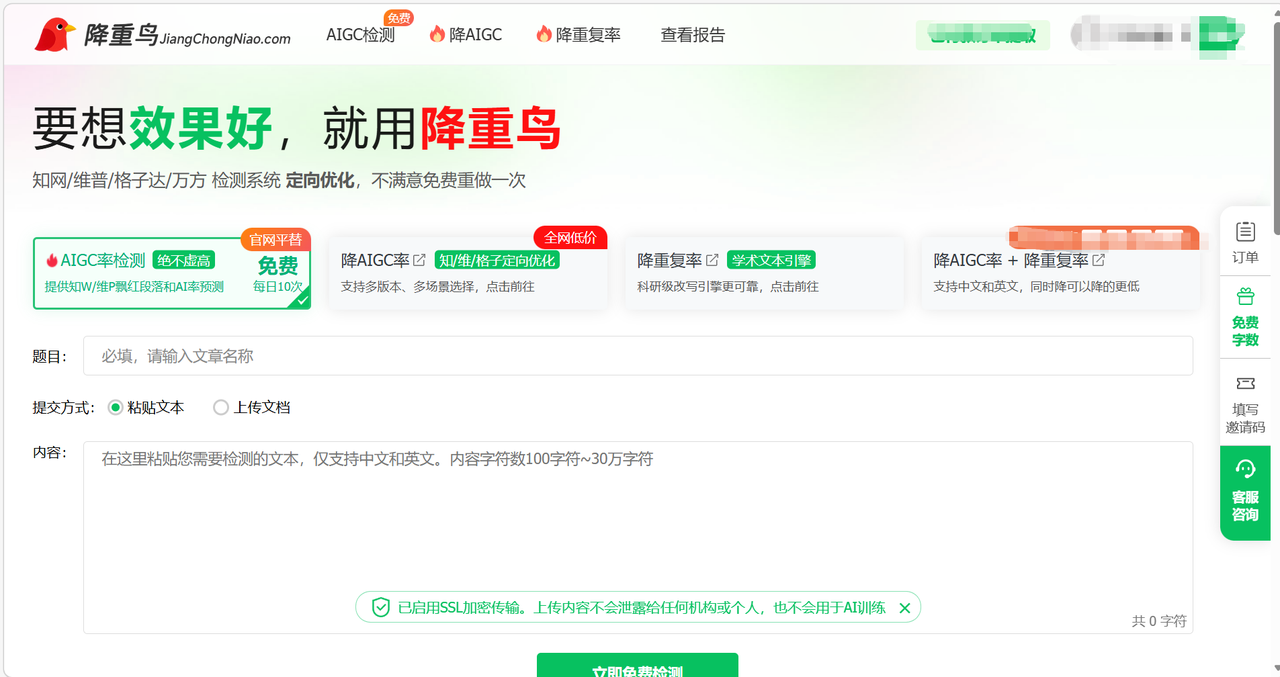Open the 降AIGC menu item
1280x677 pixels.
click(x=475, y=35)
